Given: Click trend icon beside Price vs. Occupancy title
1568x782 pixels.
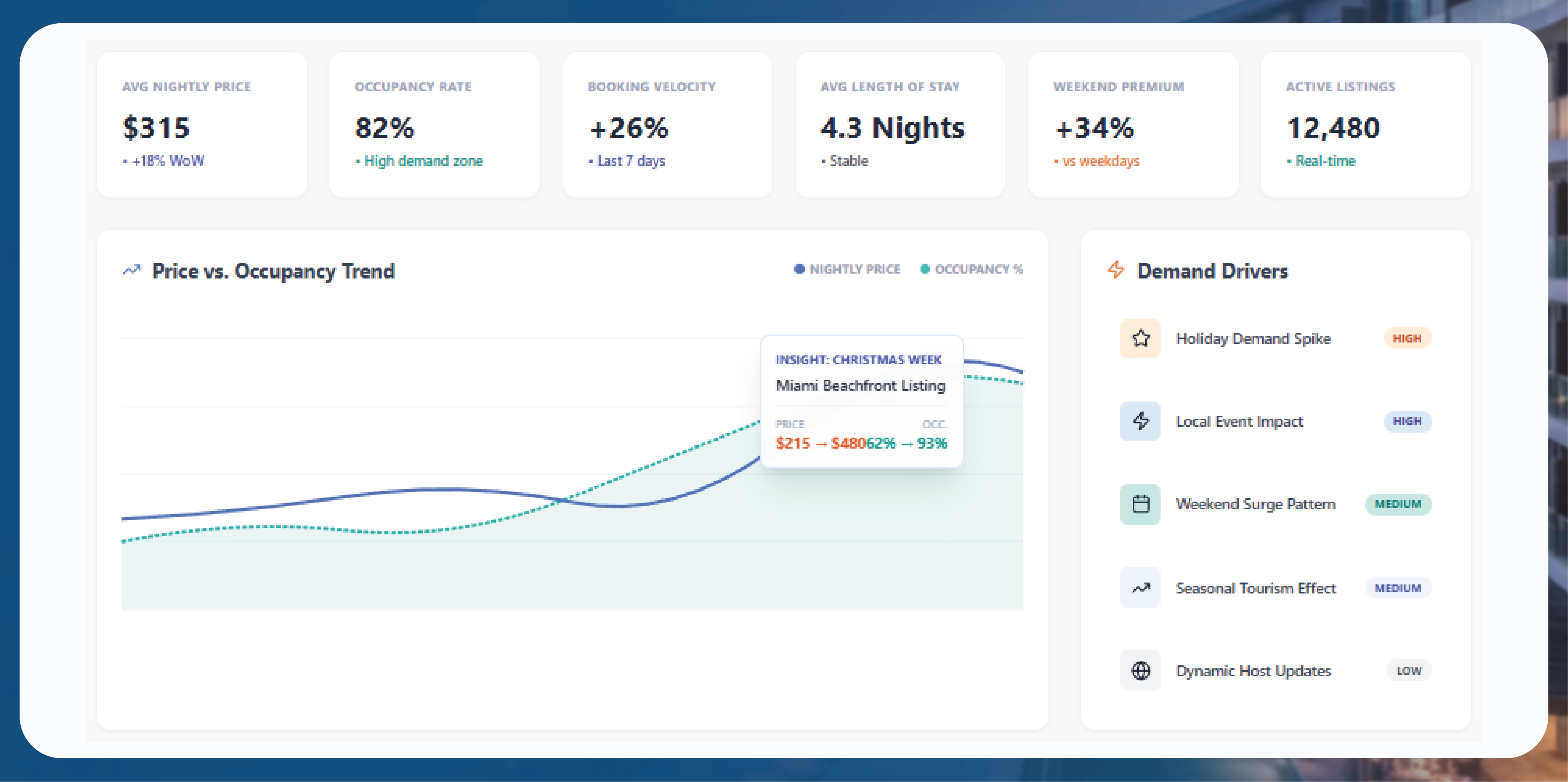Looking at the screenshot, I should (x=131, y=270).
